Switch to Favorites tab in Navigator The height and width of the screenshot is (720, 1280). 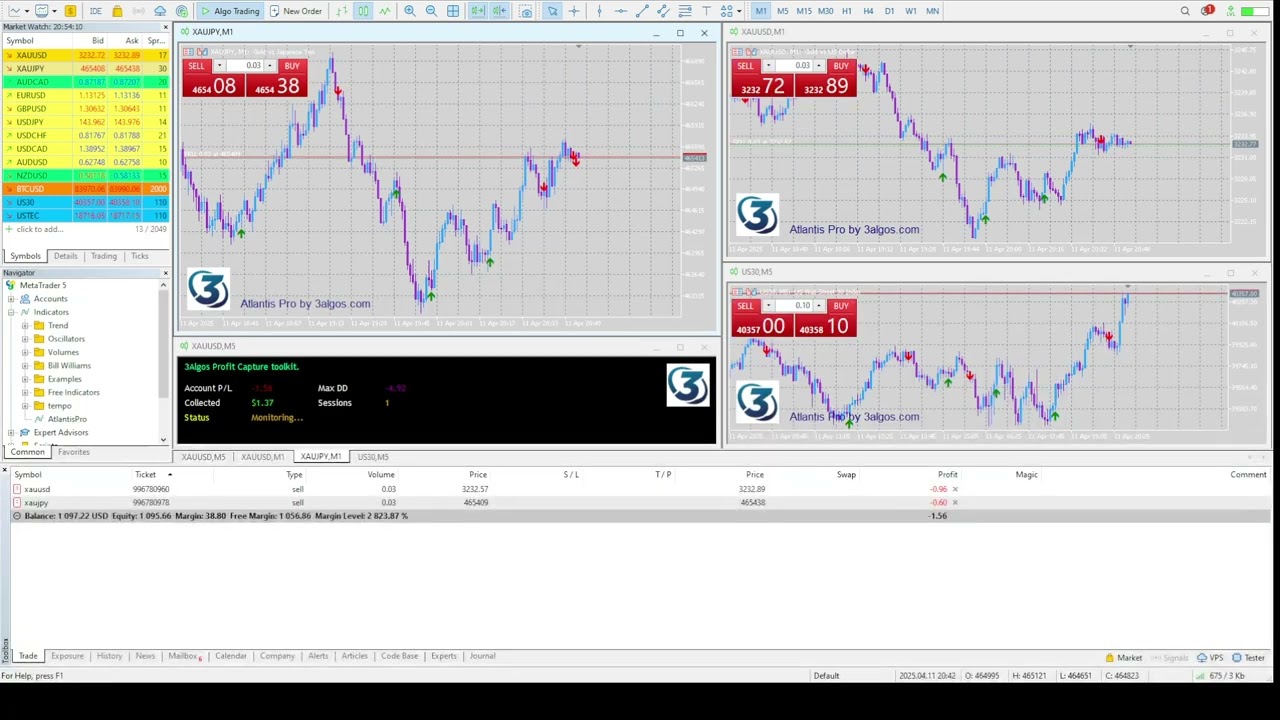click(x=74, y=452)
